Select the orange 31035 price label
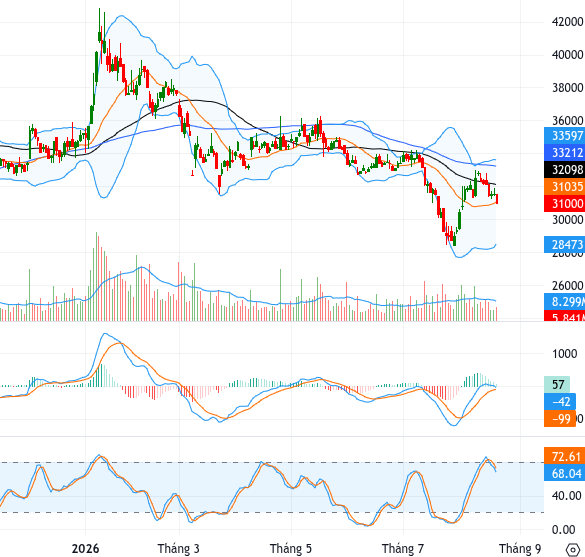 564,187
